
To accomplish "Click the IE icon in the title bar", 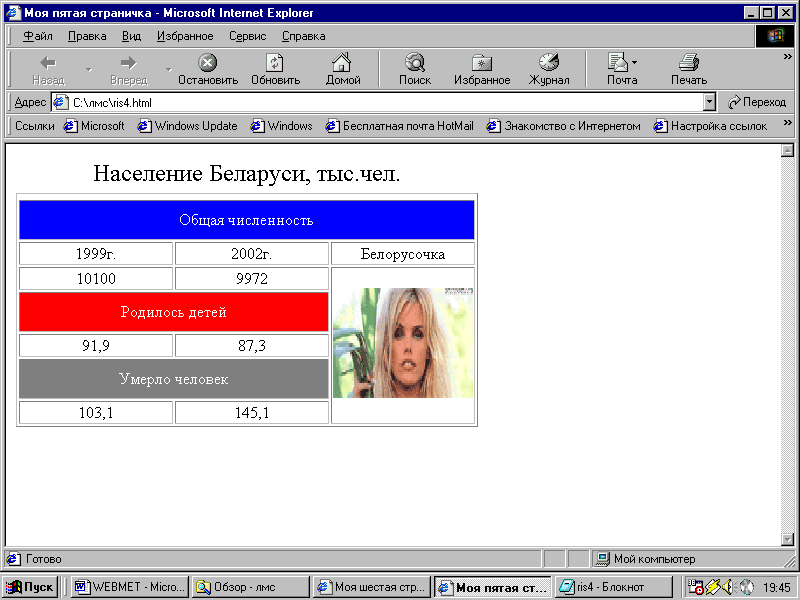I will coord(12,12).
